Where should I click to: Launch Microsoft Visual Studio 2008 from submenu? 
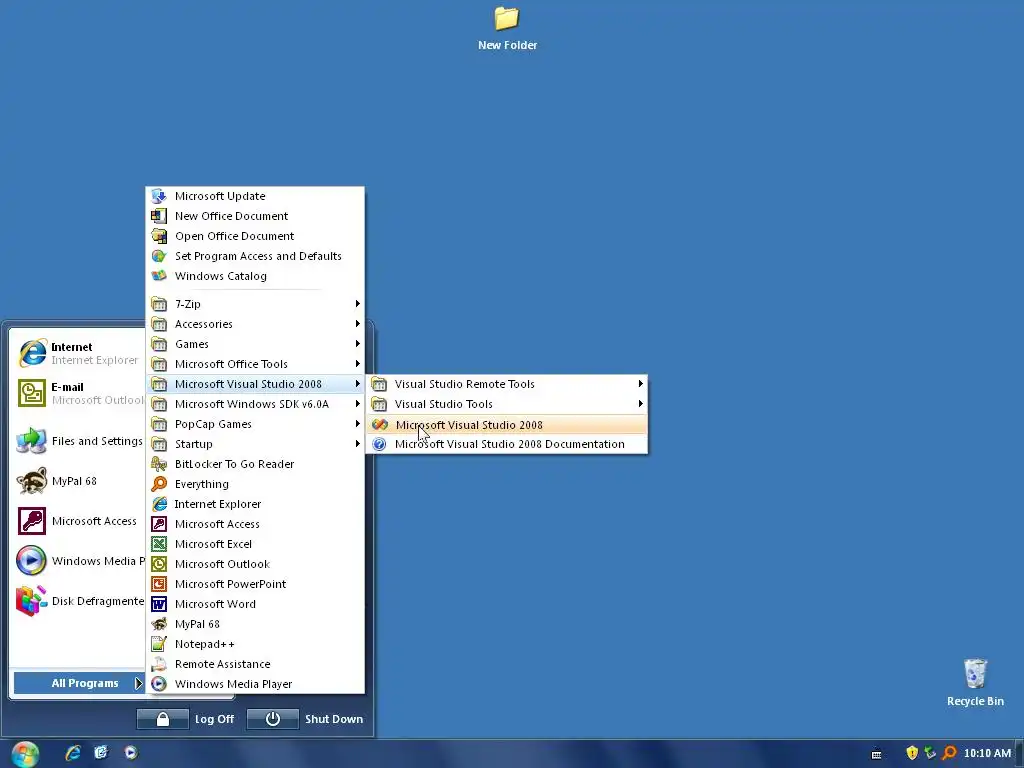(507, 424)
